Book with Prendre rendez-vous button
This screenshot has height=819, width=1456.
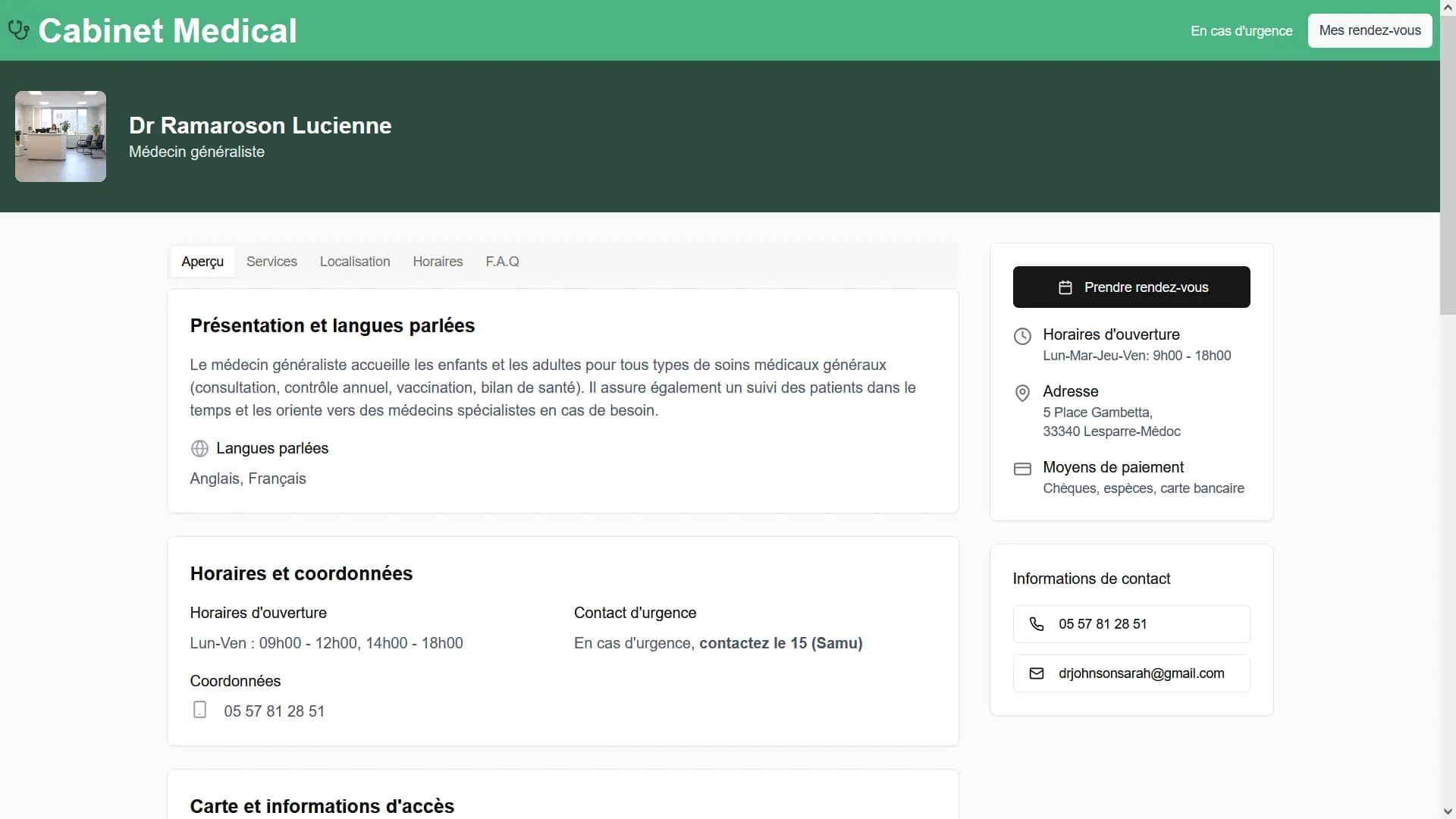tap(1131, 287)
